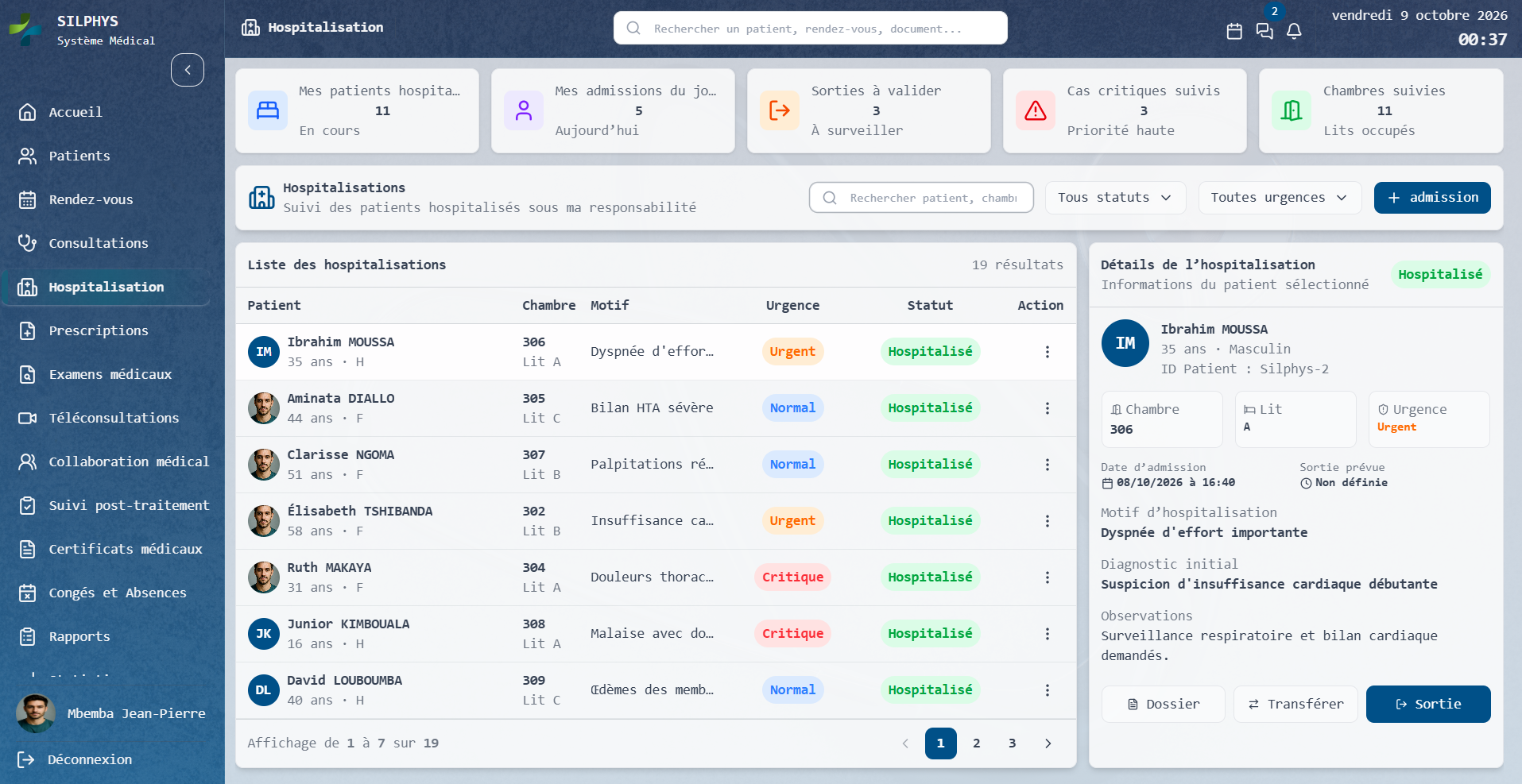Click the bed icon in Mes patients card
Screen dimensions: 1522x784
click(268, 110)
